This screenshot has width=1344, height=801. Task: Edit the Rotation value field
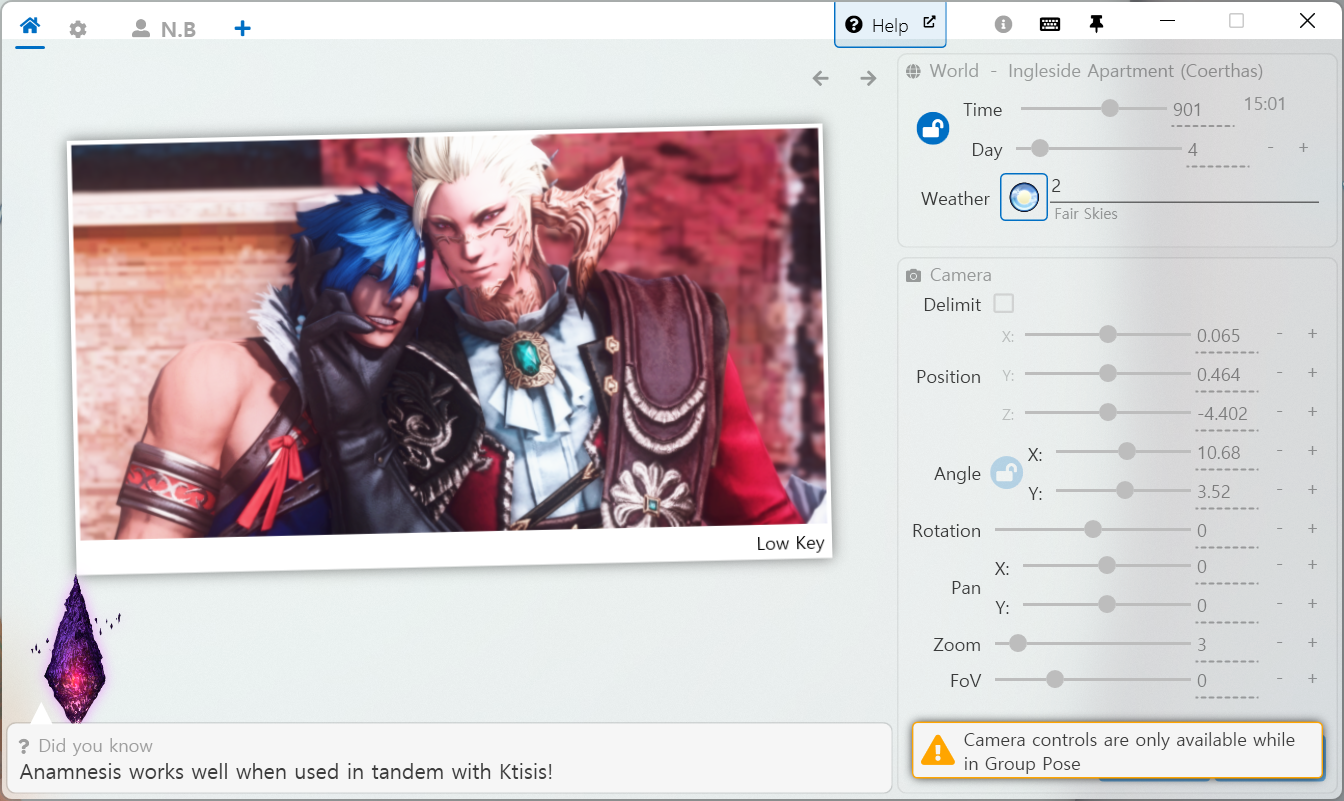[1226, 532]
